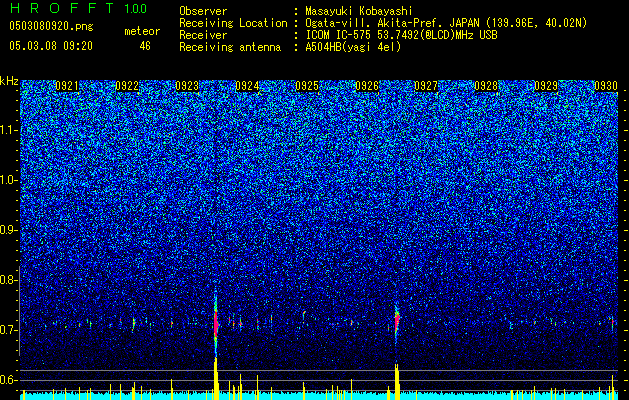Click the 0928 time marker
Screen dimensions: 629x400
(486, 86)
